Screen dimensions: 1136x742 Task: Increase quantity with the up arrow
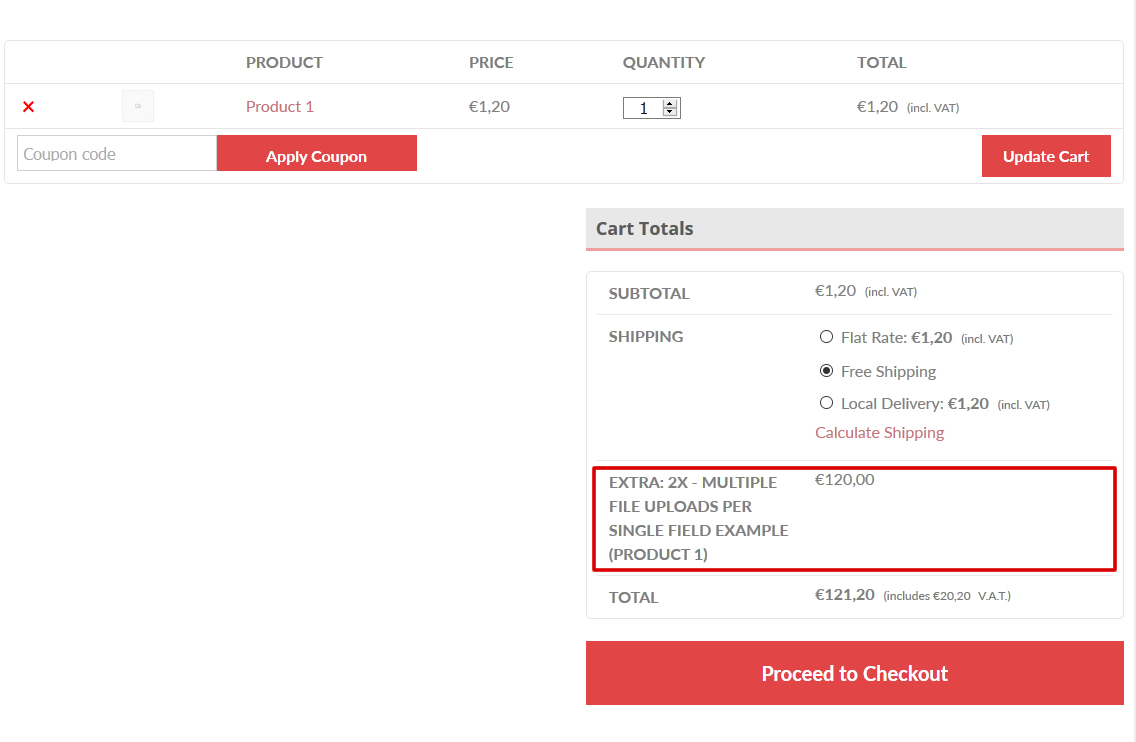point(670,103)
